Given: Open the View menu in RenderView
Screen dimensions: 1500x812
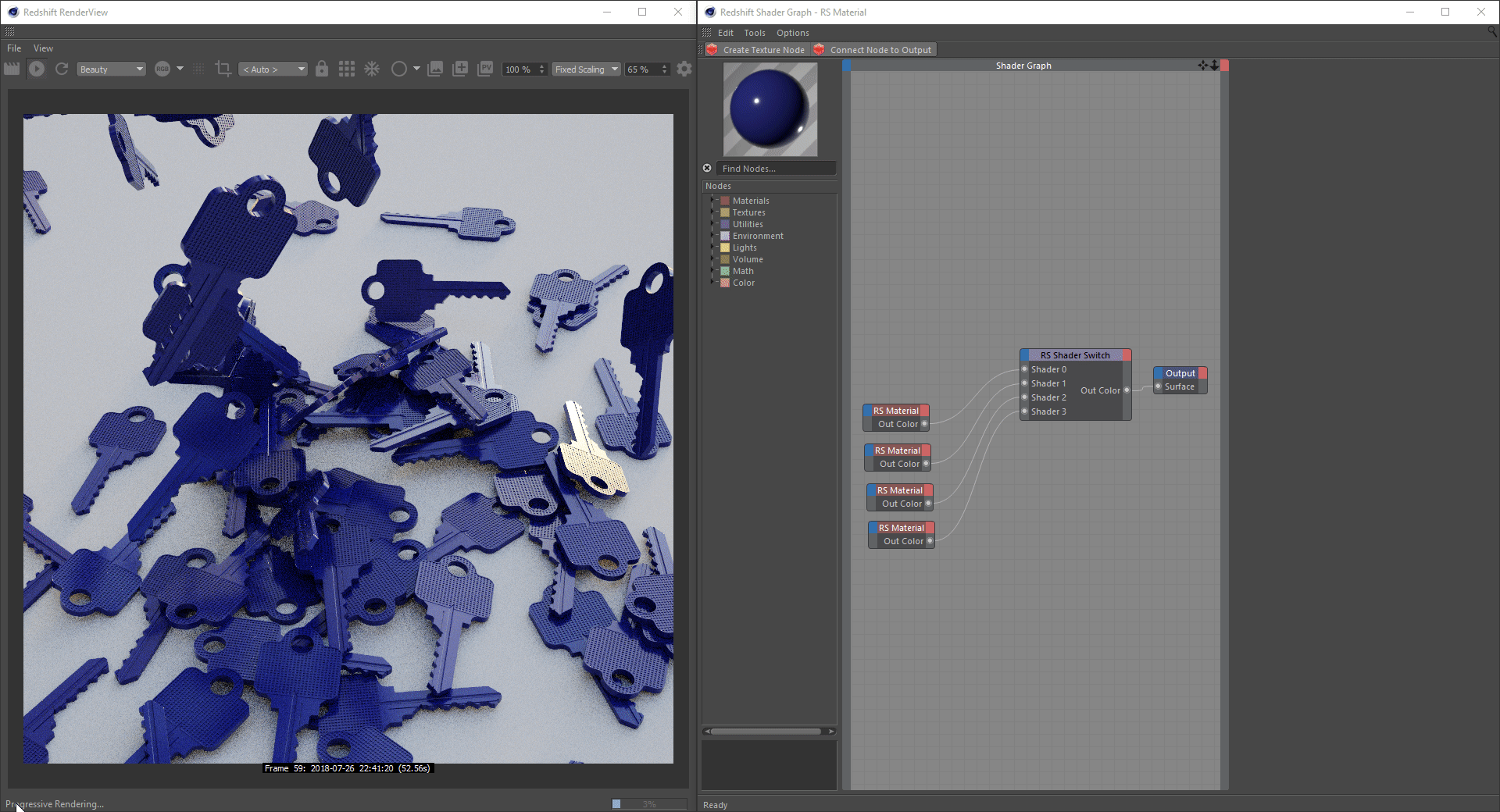Looking at the screenshot, I should [x=43, y=48].
